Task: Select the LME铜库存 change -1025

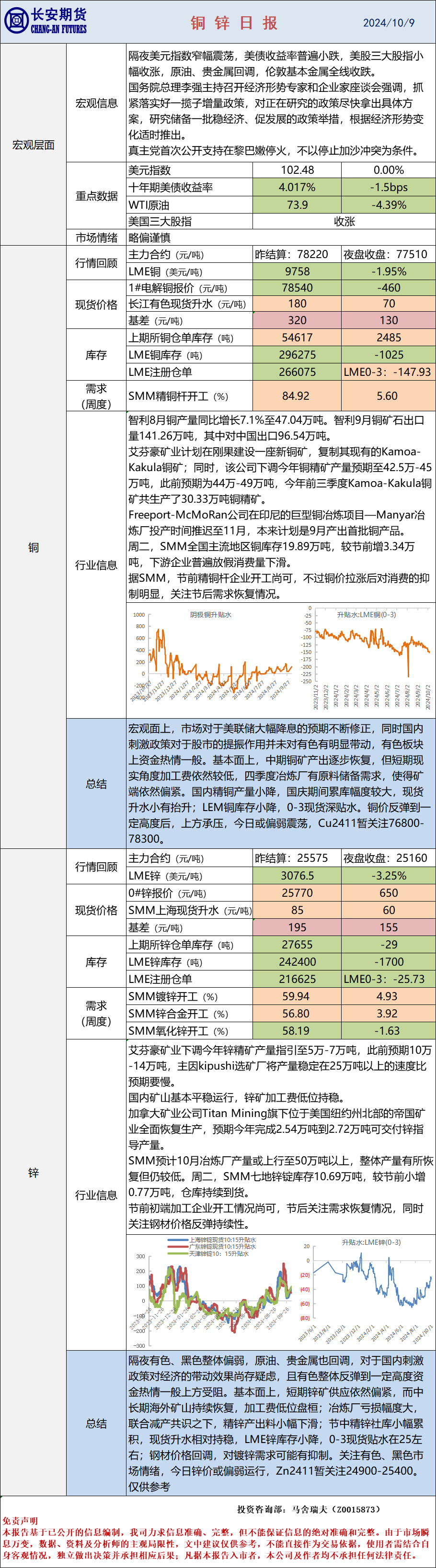Action: coord(389,355)
